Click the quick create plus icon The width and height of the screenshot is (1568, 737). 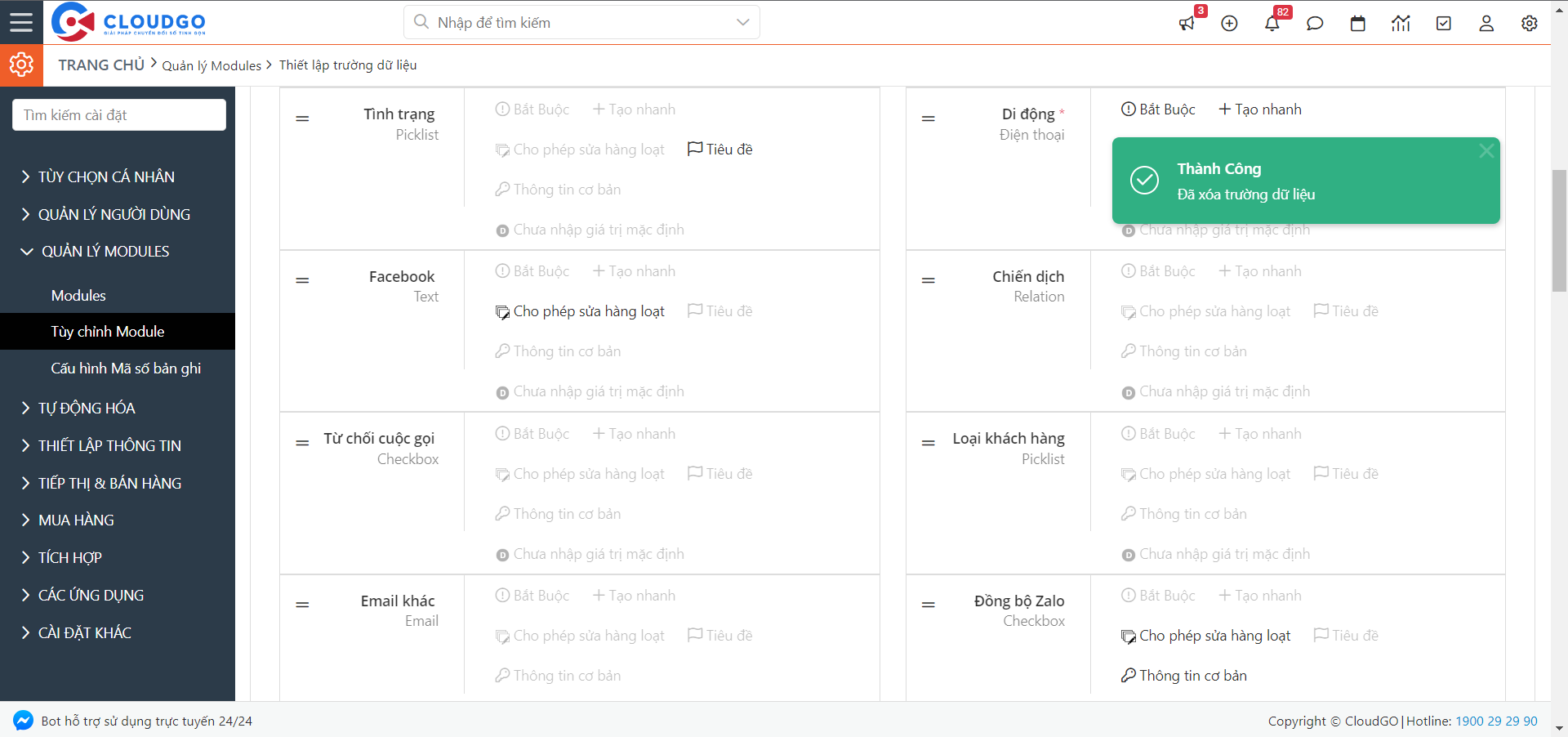pos(1229,23)
